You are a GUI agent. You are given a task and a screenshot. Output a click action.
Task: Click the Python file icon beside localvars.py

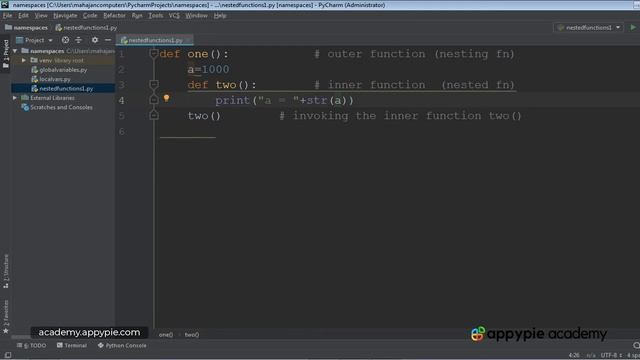point(35,79)
